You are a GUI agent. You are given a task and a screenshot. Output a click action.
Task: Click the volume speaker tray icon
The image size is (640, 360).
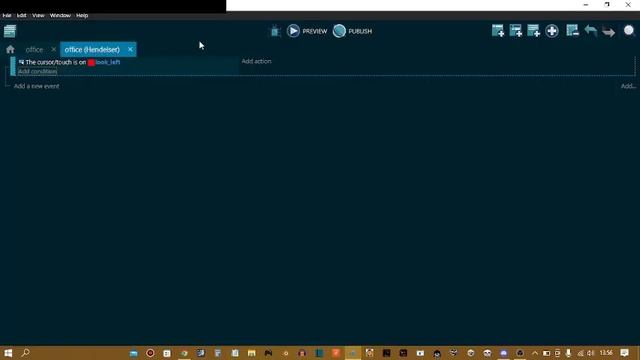tap(591, 353)
